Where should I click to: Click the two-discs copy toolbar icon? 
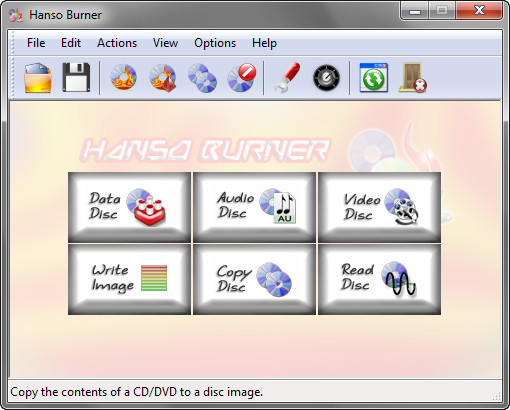click(202, 78)
